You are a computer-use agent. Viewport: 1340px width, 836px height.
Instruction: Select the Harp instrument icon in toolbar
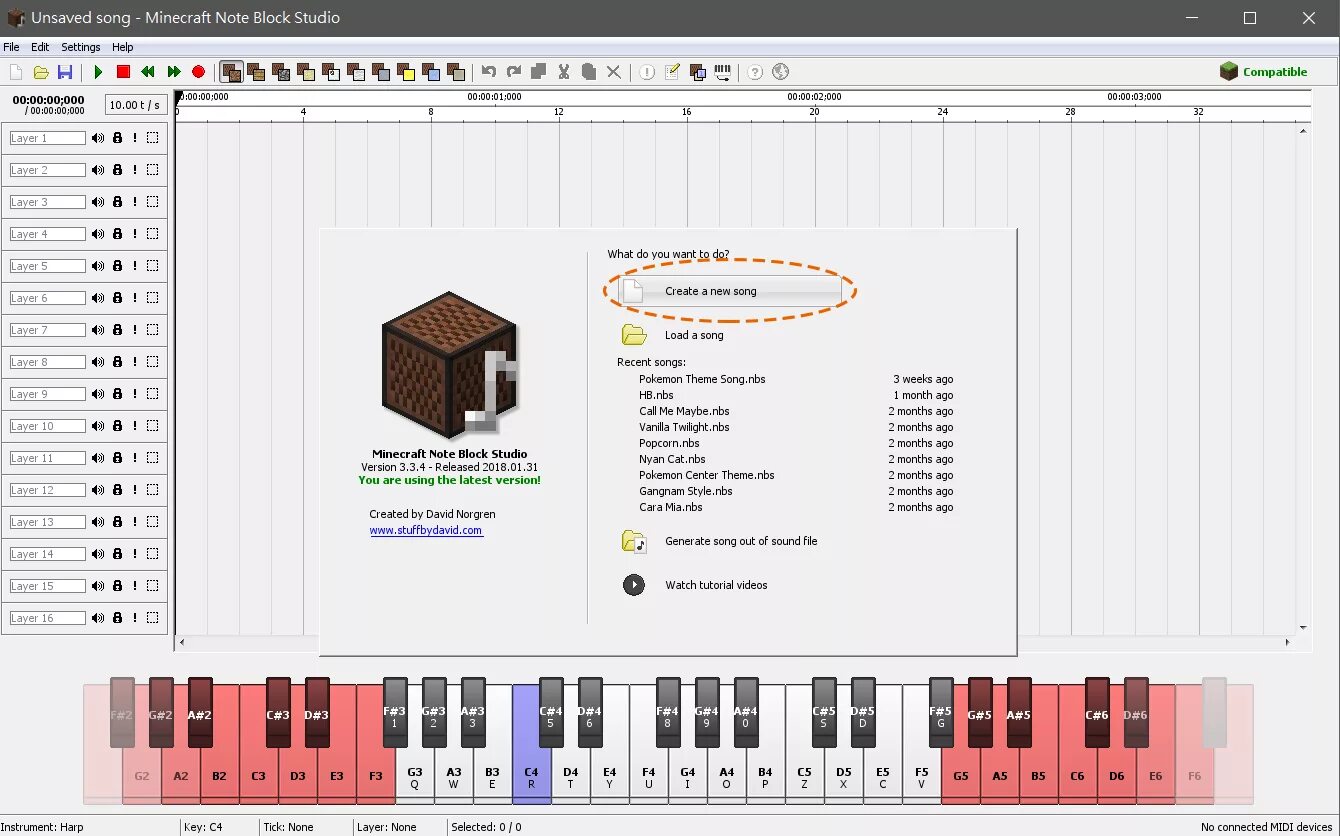coord(231,72)
